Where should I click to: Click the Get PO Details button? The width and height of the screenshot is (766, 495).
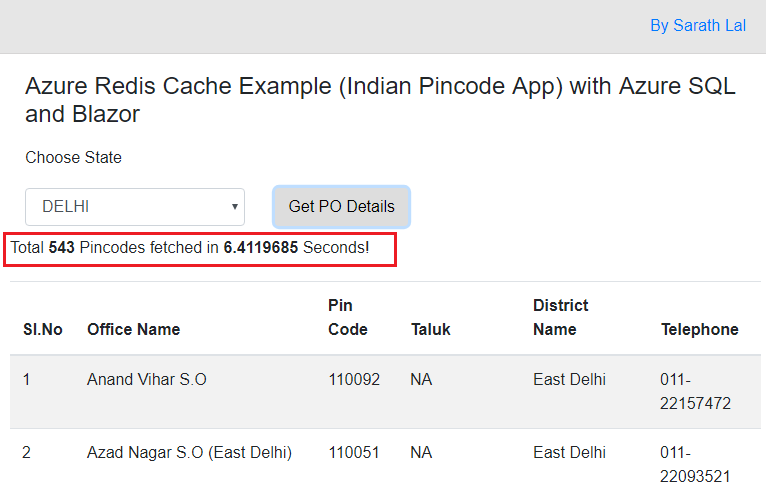pos(341,207)
